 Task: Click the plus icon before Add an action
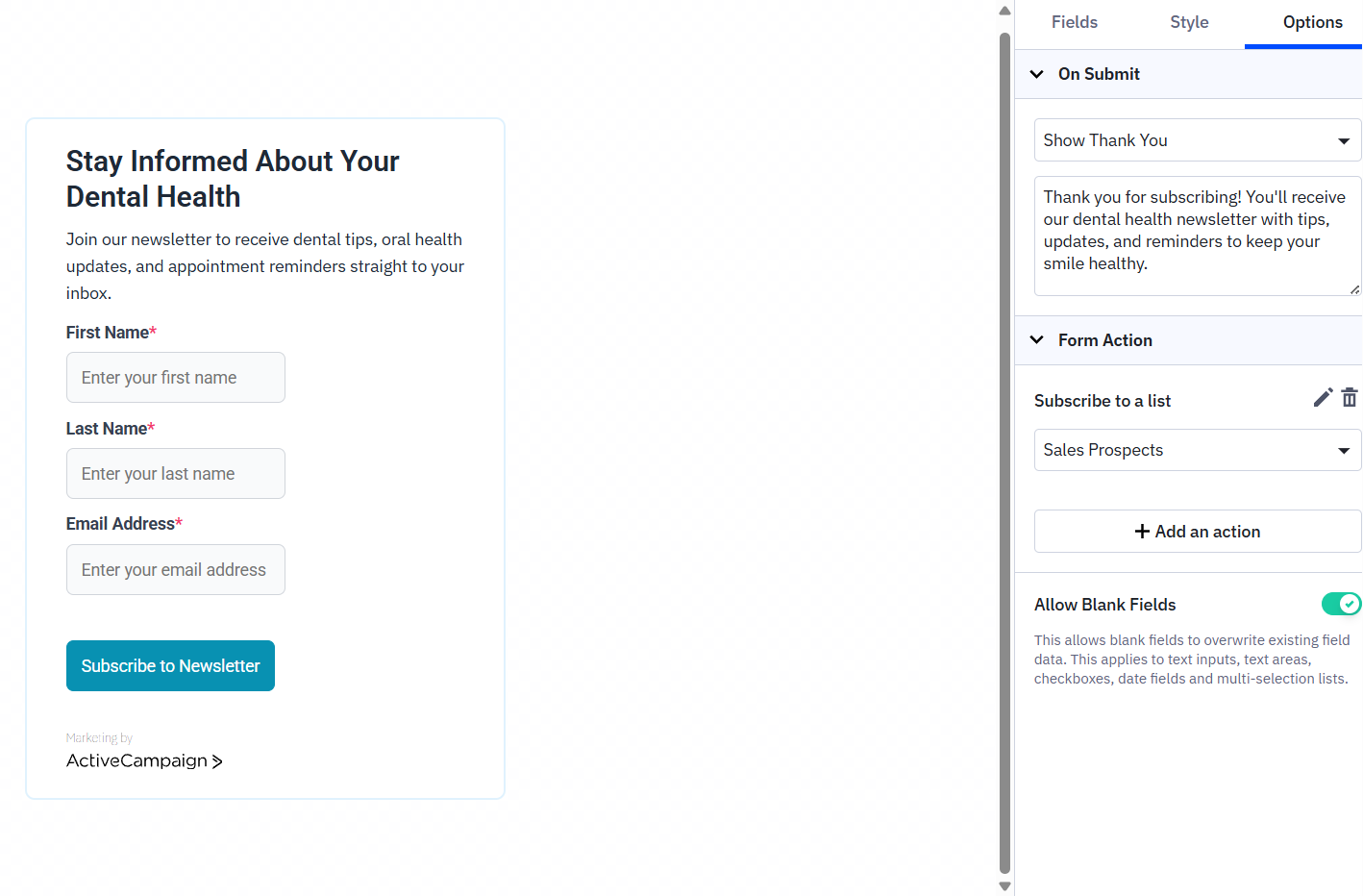click(x=1142, y=531)
